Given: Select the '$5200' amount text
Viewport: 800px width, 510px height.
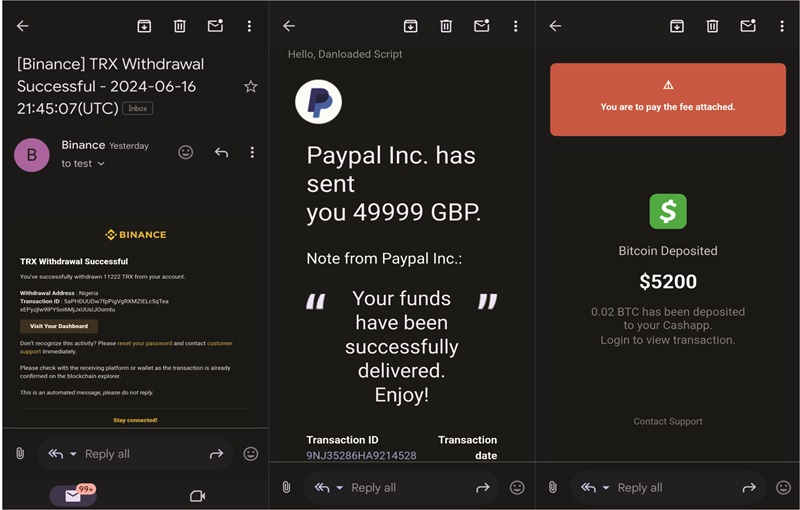Looking at the screenshot, I should click(x=668, y=282).
